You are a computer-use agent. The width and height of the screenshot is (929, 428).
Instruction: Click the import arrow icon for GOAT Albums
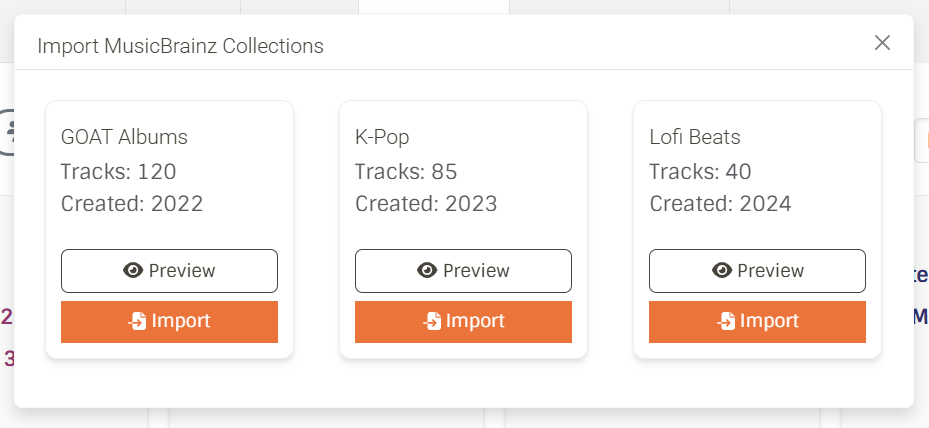[137, 321]
